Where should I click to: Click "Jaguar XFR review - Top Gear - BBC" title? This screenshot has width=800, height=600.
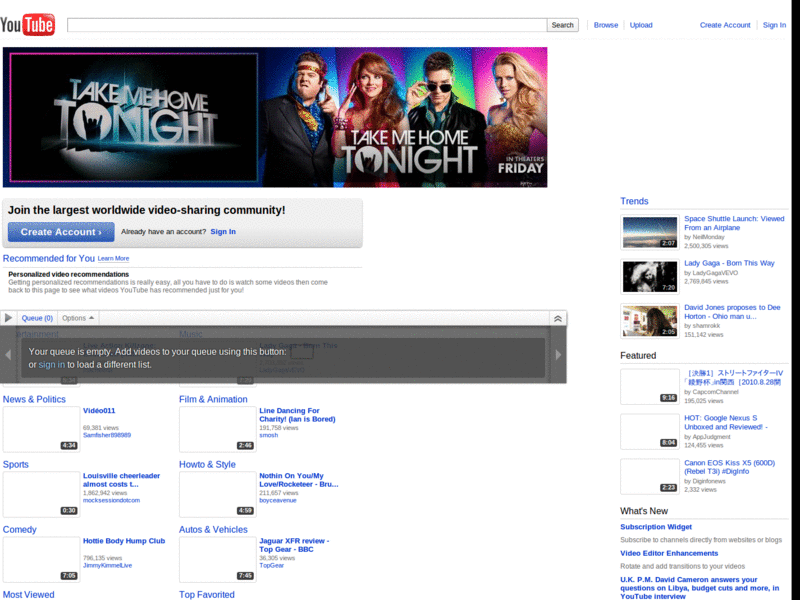point(294,545)
